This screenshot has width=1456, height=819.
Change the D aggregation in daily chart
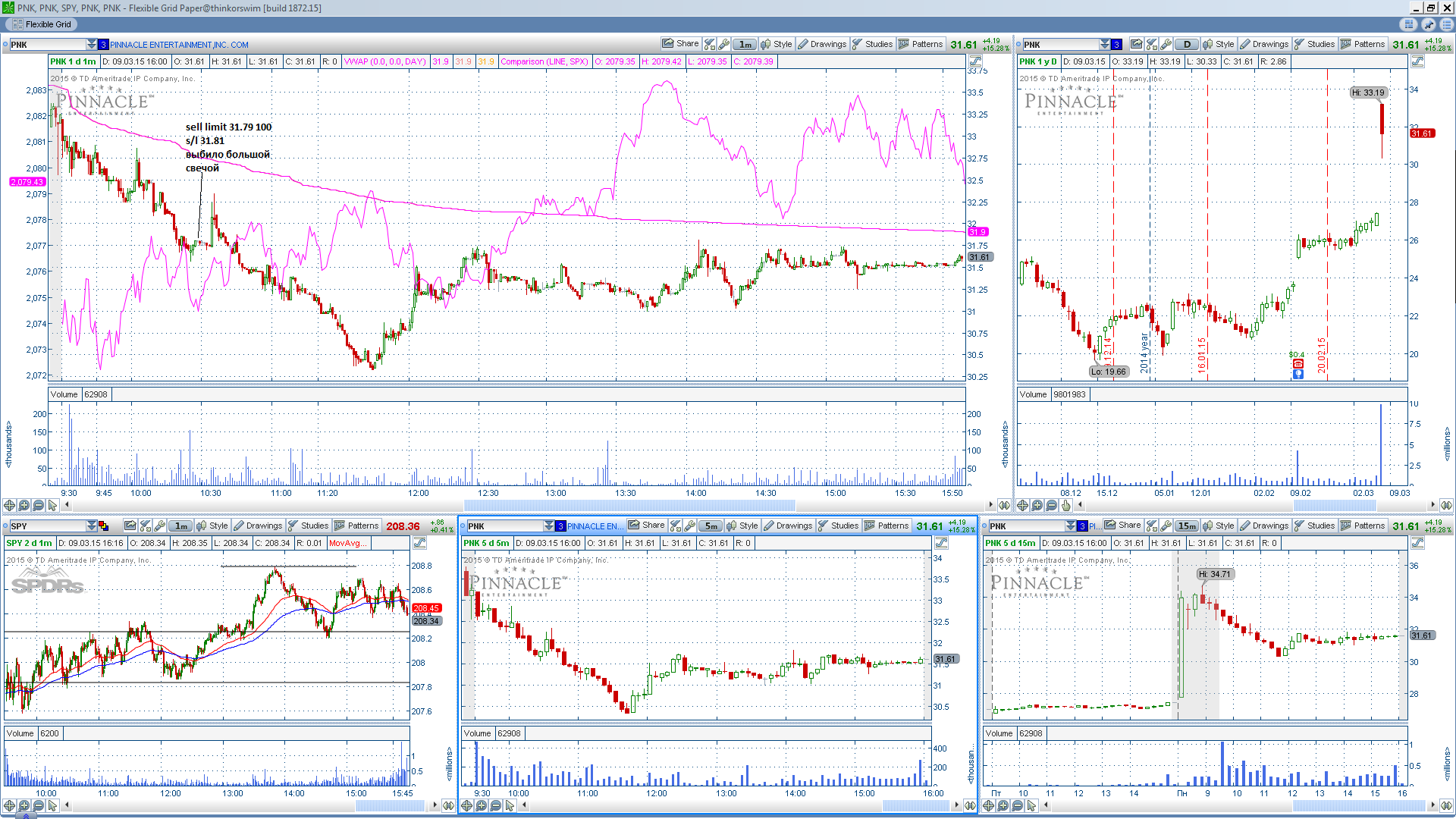pos(1187,44)
